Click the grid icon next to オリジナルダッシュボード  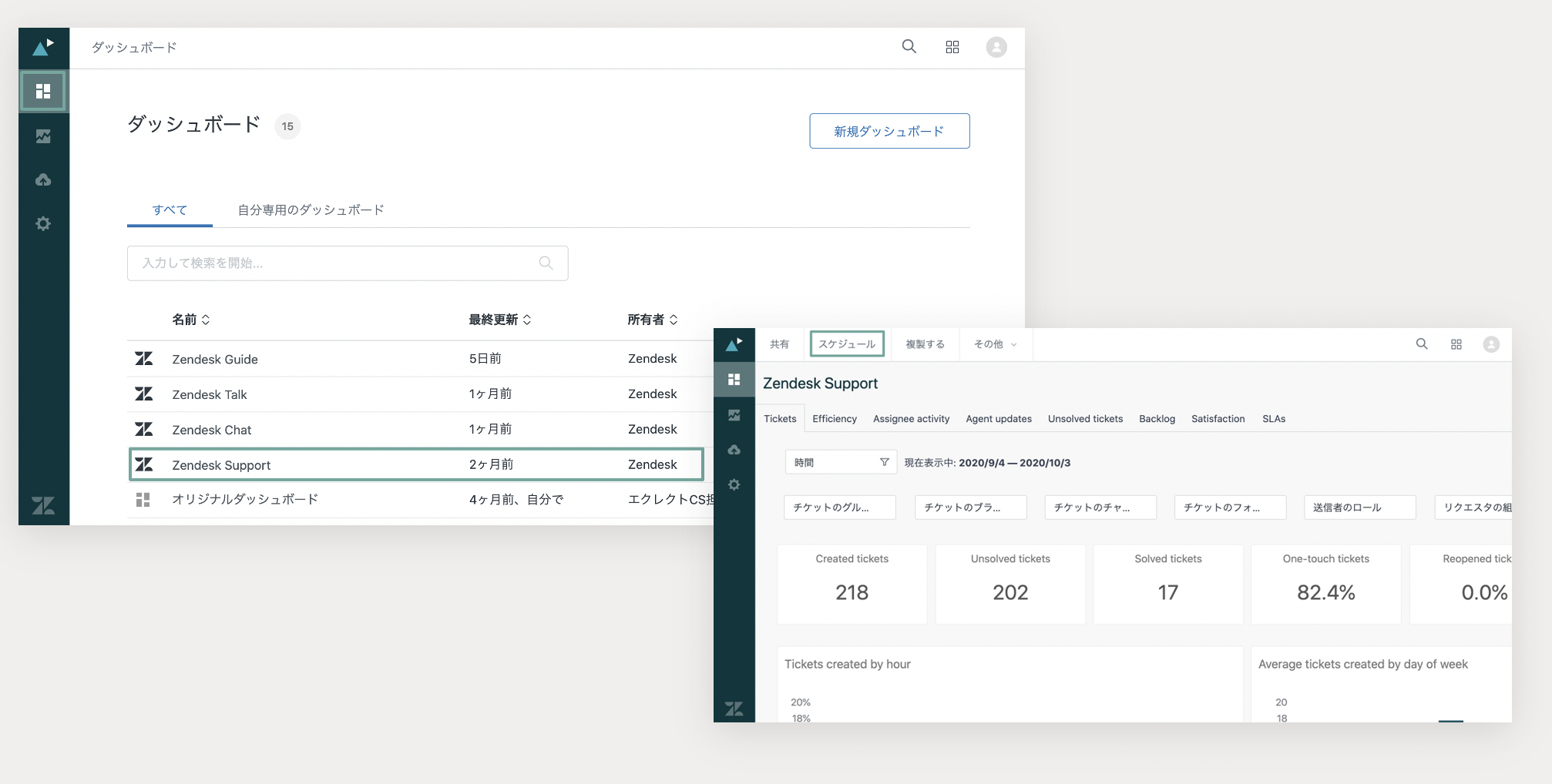(143, 500)
